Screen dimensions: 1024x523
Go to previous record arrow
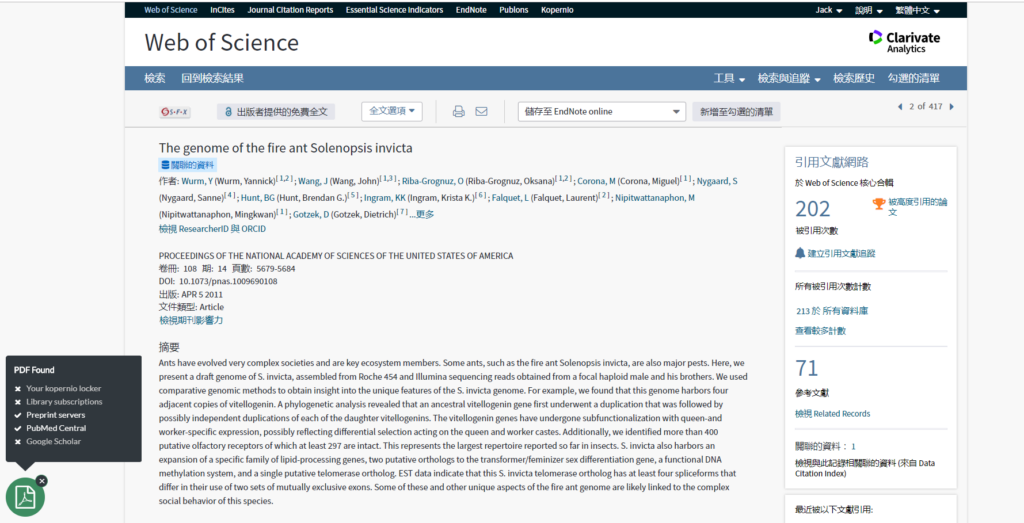pyautogui.click(x=899, y=107)
